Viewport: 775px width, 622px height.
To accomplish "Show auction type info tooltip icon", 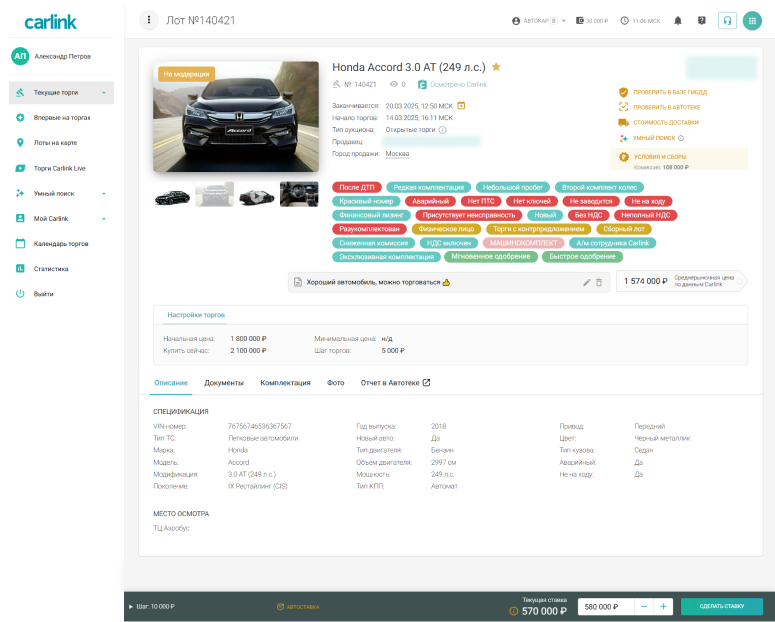I will [443, 129].
